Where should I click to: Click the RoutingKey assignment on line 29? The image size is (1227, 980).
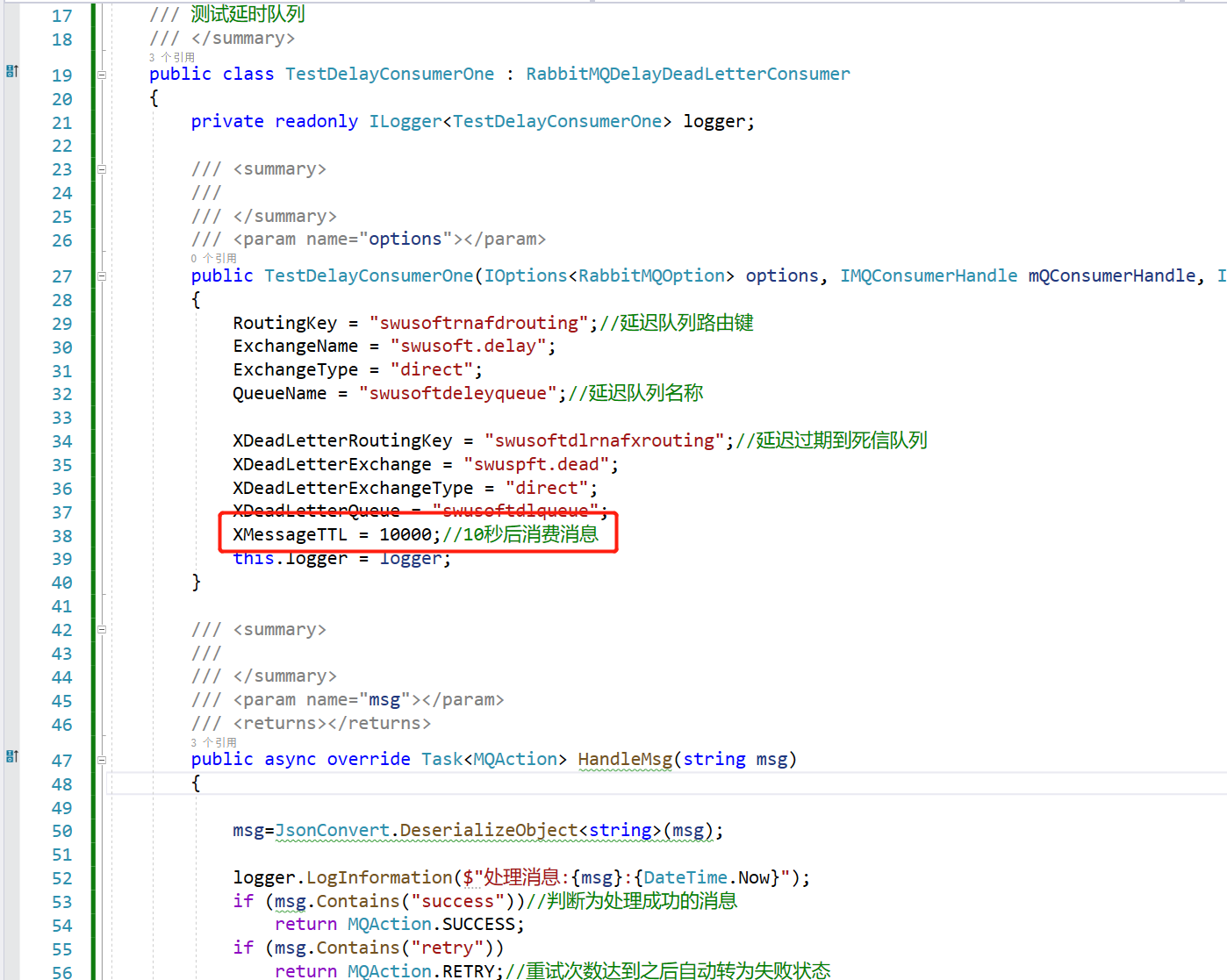point(285,323)
